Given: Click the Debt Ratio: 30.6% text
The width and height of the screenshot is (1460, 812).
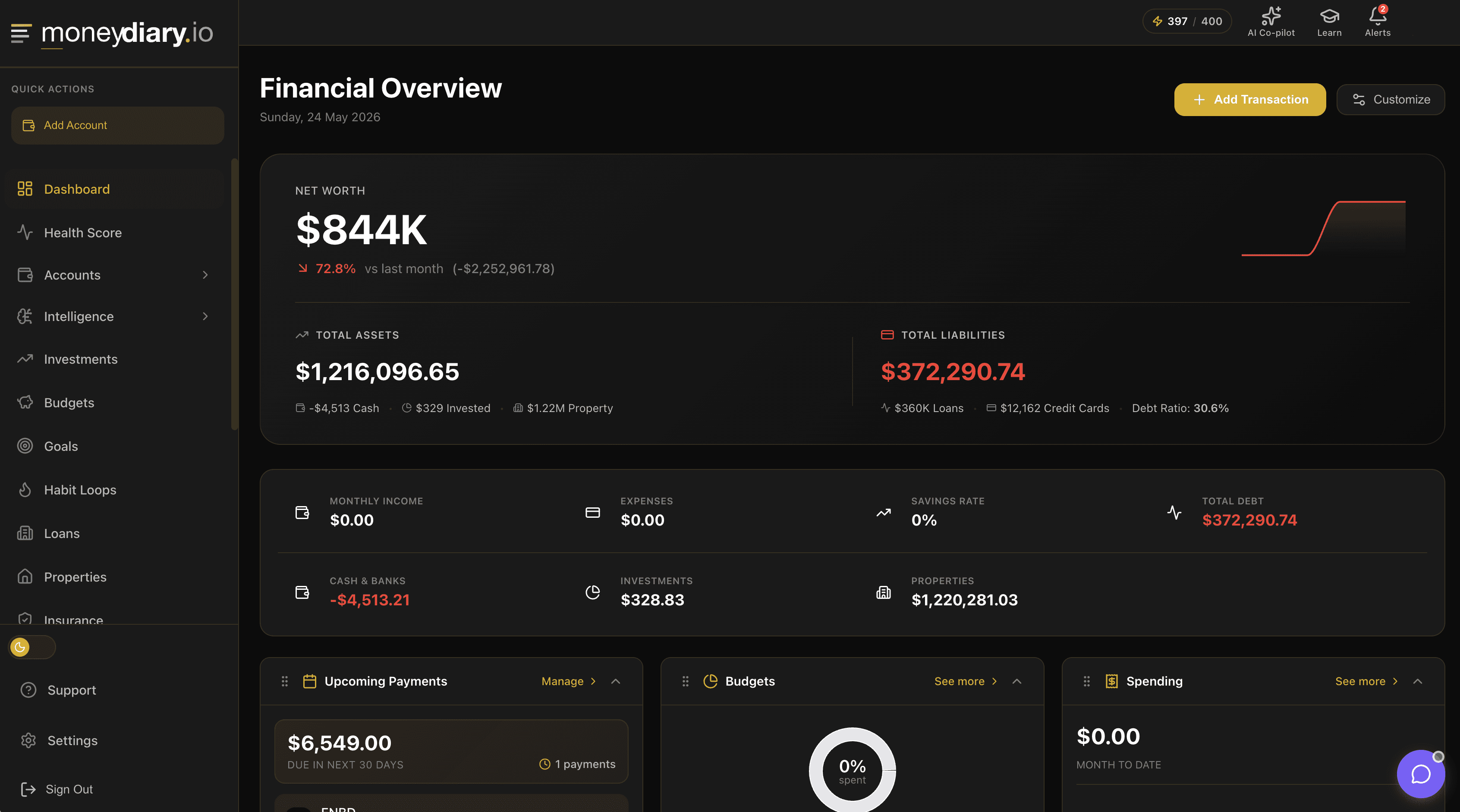Looking at the screenshot, I should pyautogui.click(x=1180, y=408).
